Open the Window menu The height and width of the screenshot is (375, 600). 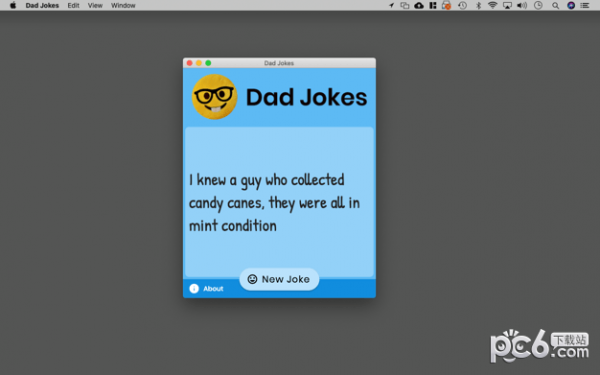[x=123, y=5]
